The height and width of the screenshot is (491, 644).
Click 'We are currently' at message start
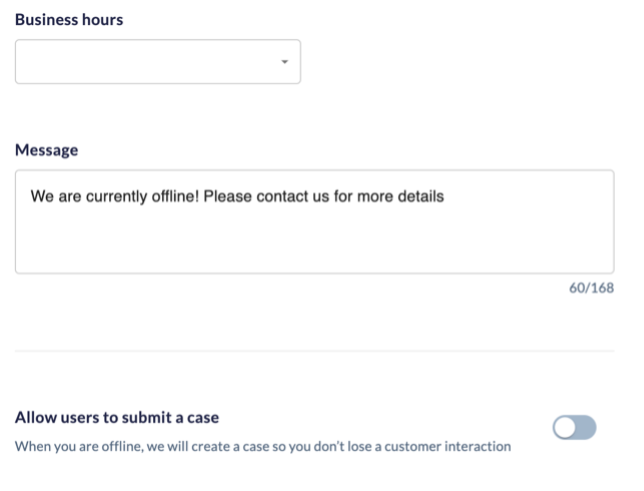[x=89, y=196]
